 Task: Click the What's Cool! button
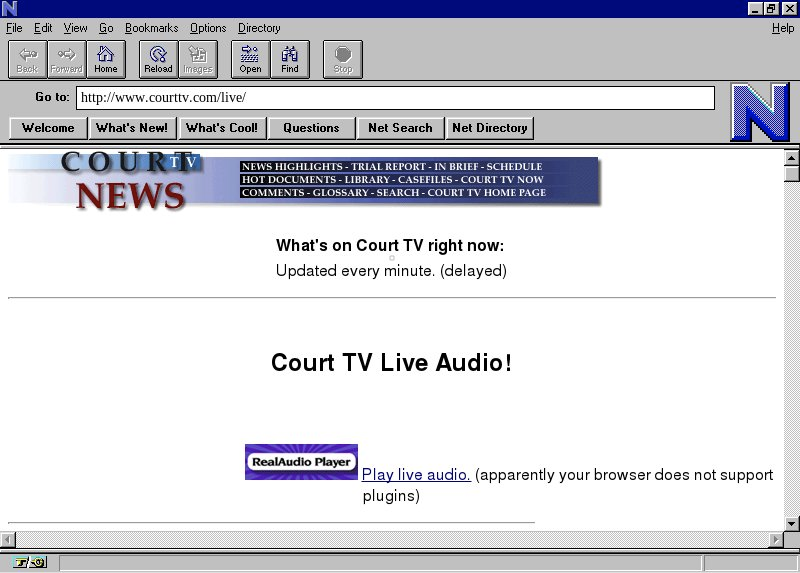pos(221,128)
